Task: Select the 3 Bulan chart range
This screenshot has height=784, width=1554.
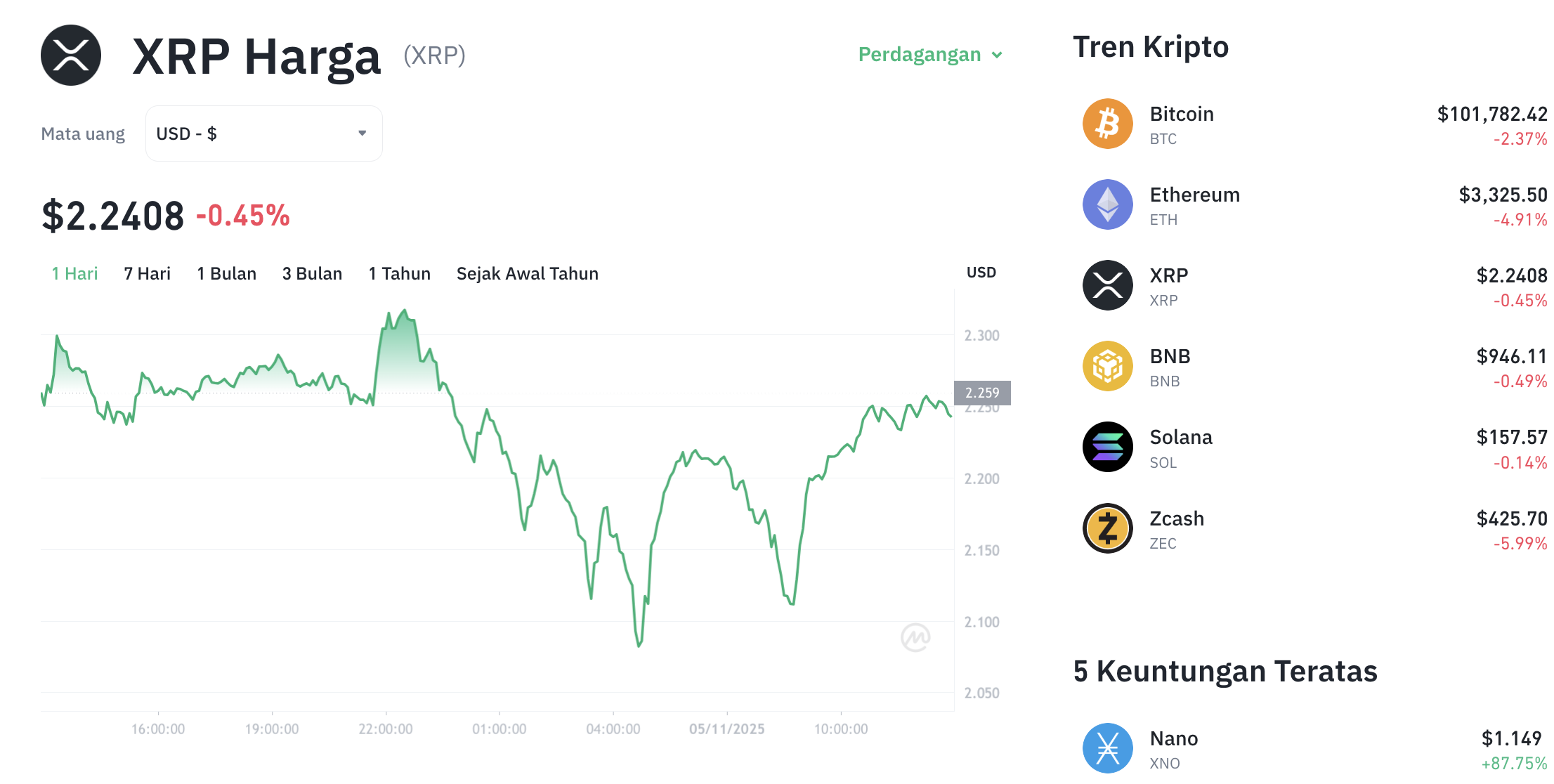Action: point(312,273)
